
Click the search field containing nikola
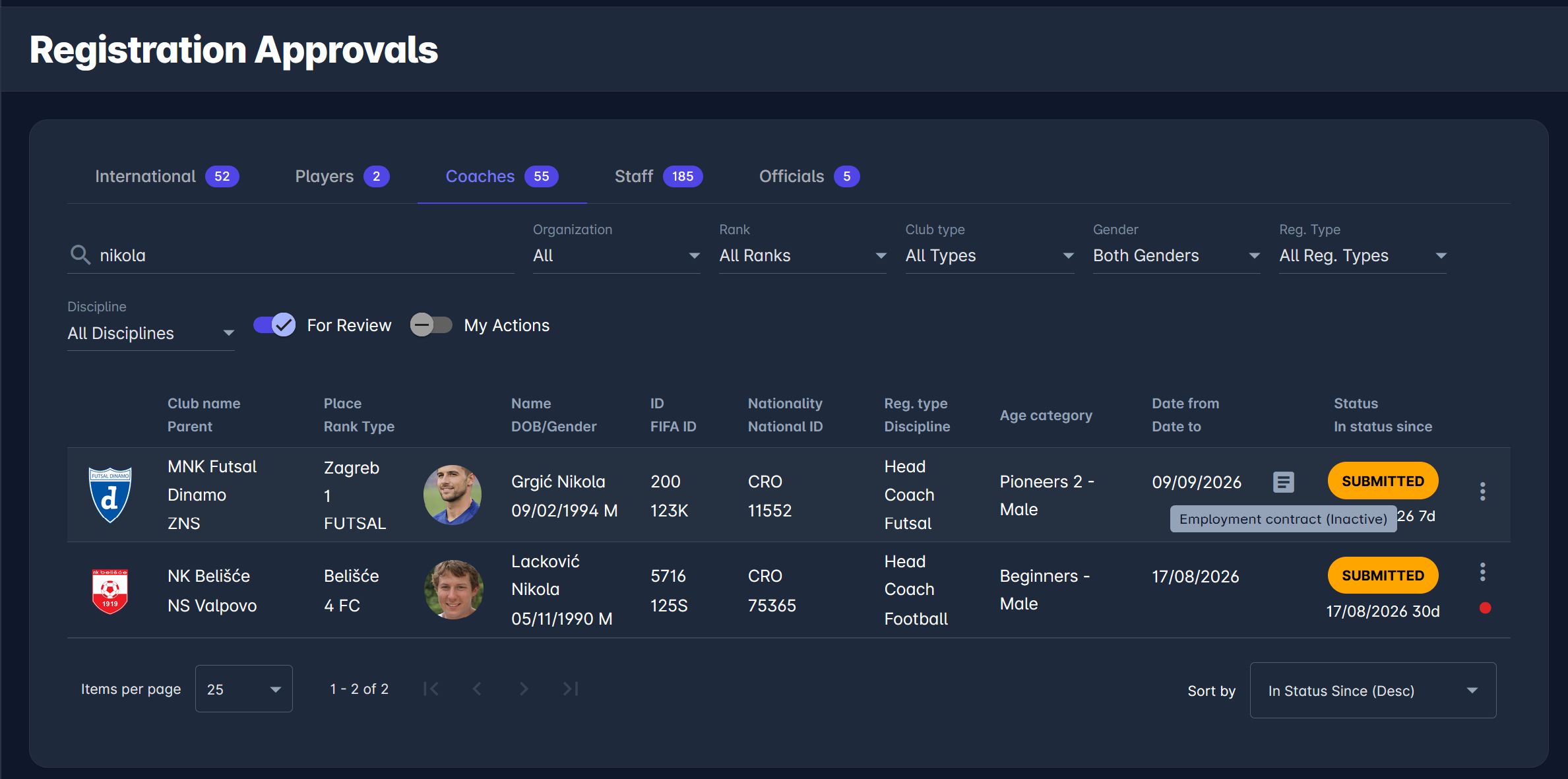click(x=291, y=256)
